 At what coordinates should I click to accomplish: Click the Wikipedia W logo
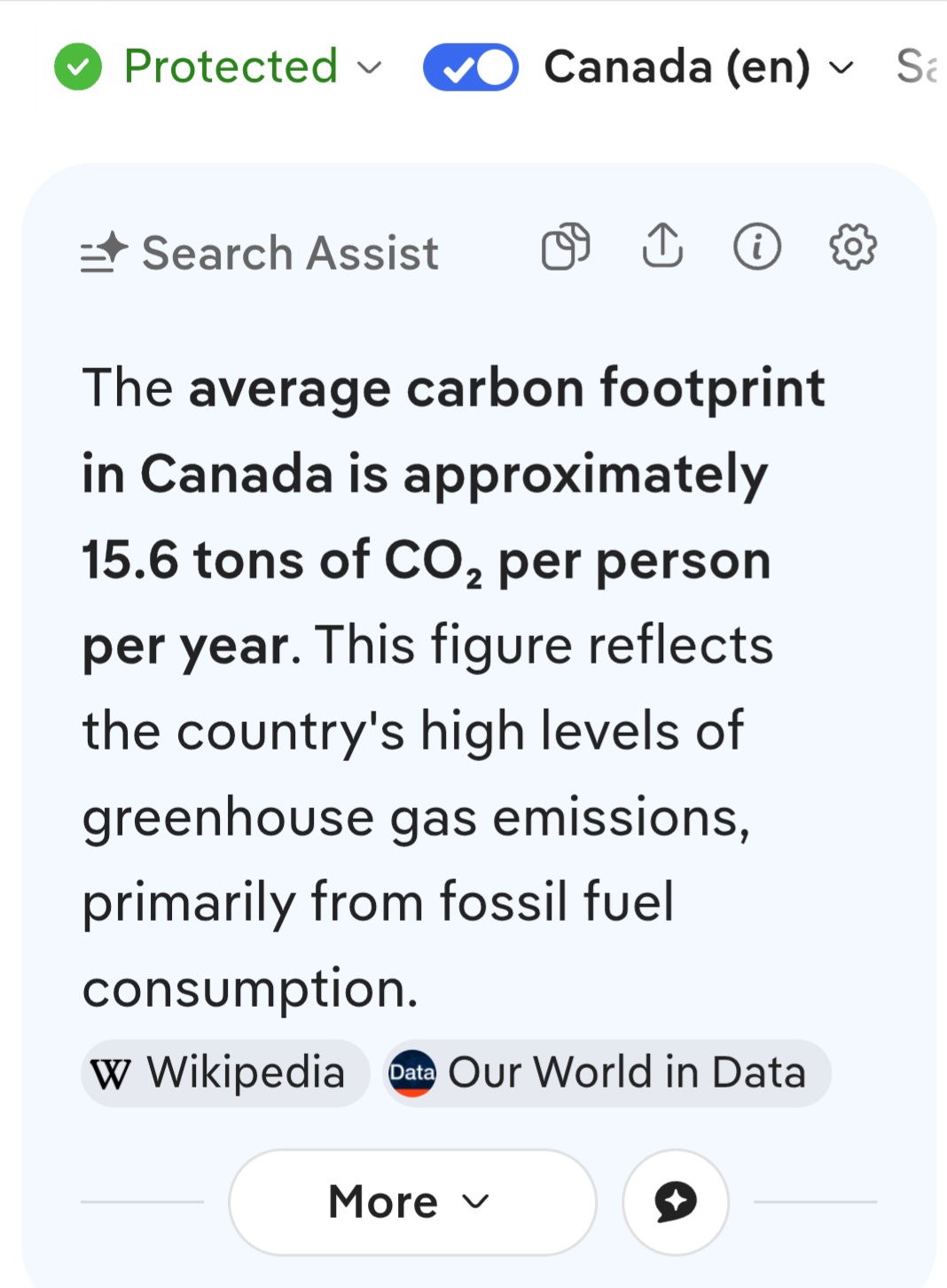coord(111,1074)
